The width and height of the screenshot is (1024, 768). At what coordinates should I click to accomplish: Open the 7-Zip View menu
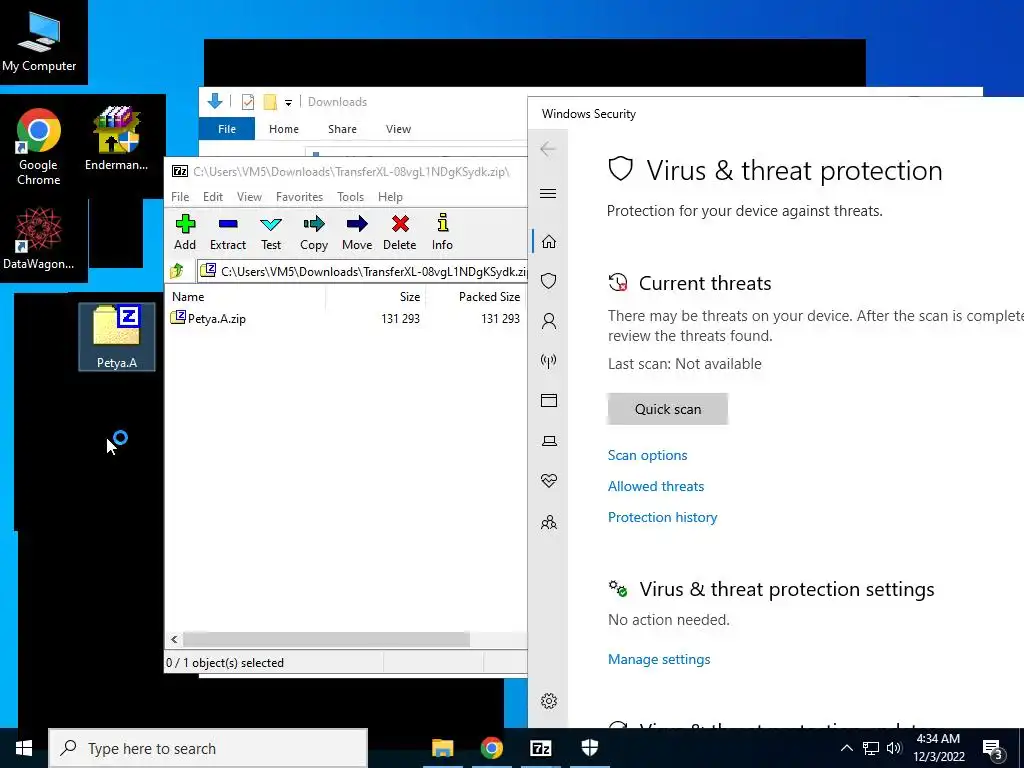click(249, 197)
